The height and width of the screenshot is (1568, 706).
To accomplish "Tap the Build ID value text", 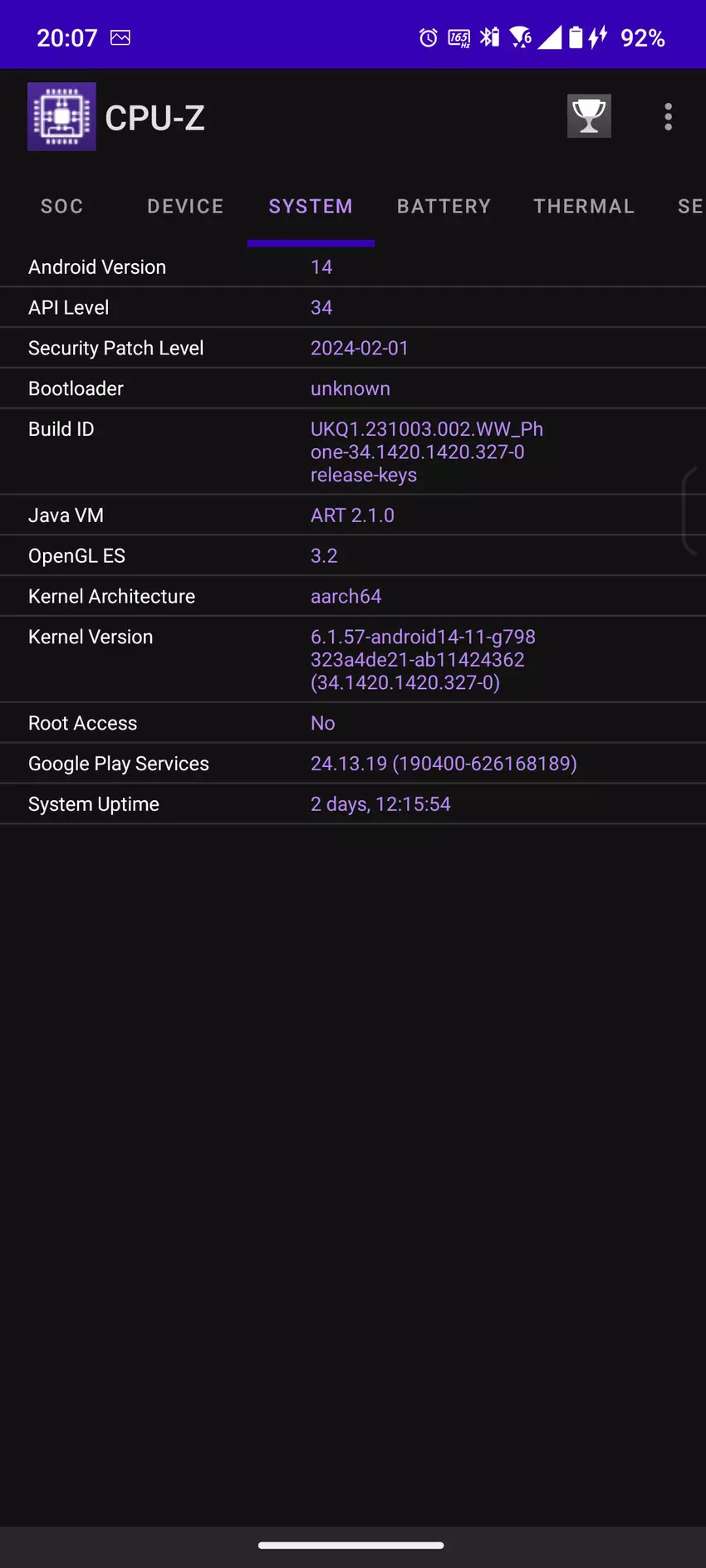I will click(x=426, y=452).
